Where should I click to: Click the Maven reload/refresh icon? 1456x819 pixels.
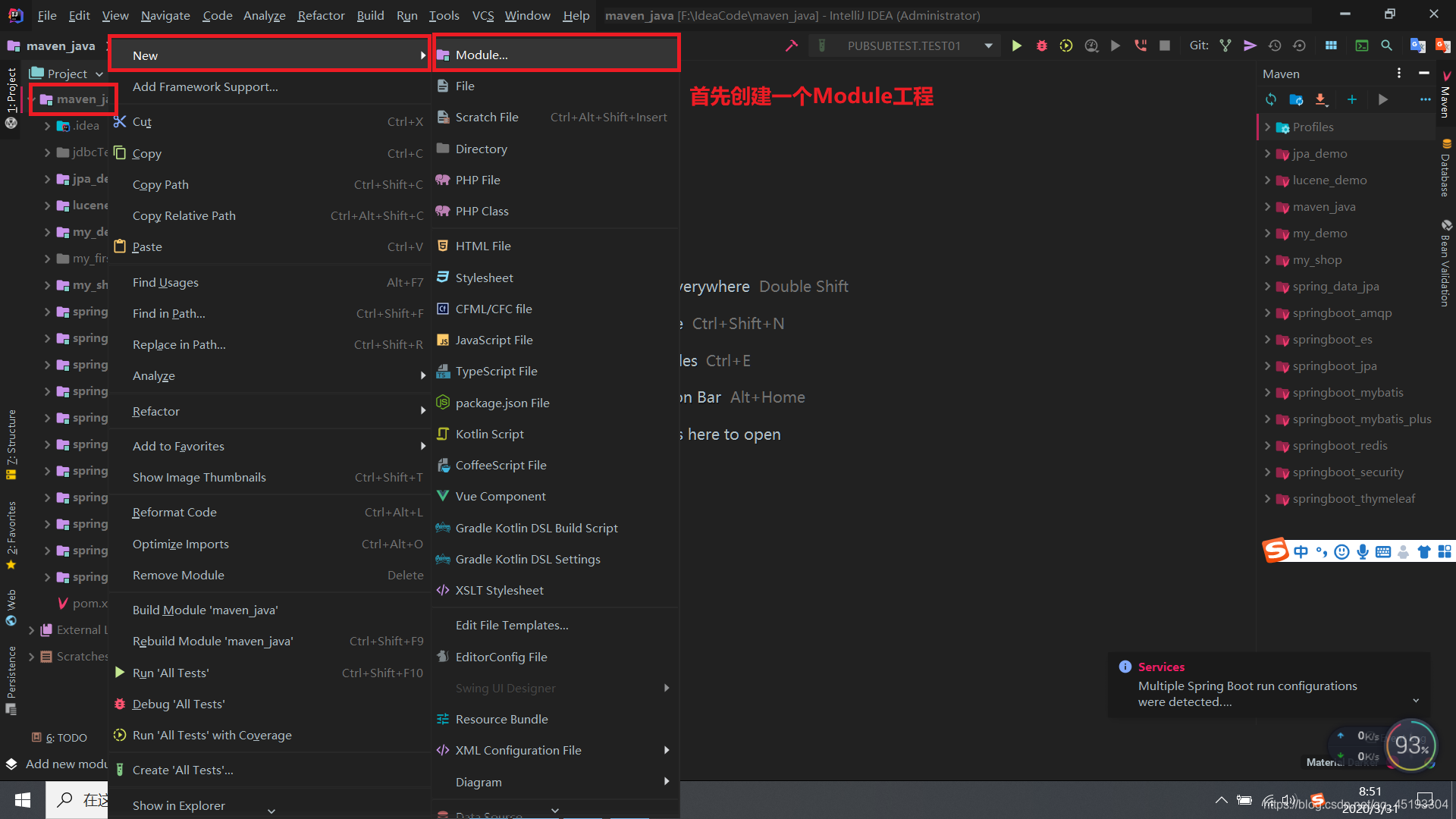1270,99
